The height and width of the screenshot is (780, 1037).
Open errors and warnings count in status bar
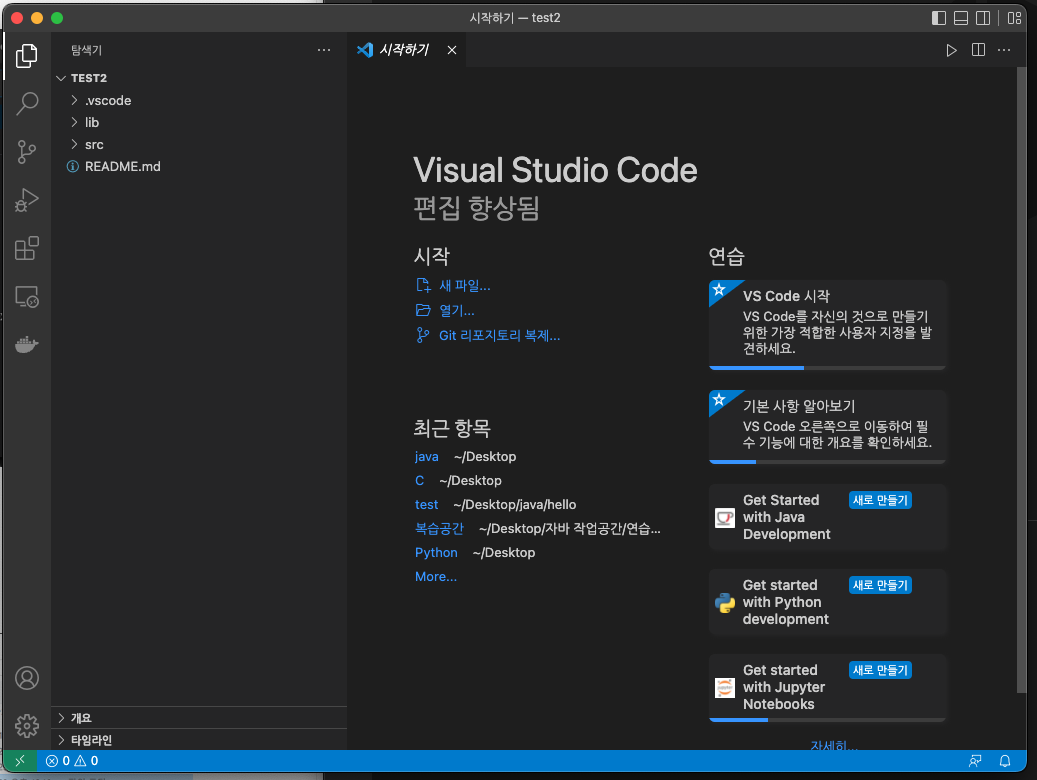71,761
